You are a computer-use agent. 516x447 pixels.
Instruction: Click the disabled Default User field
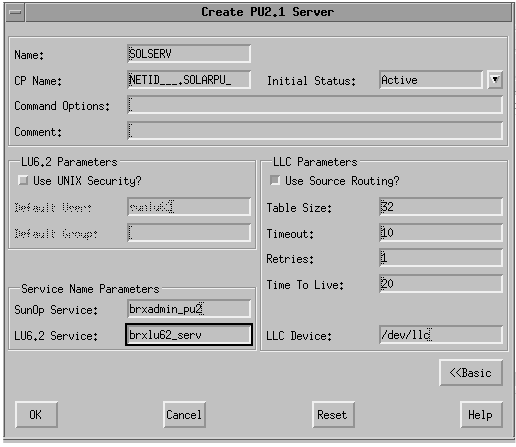[189, 207]
